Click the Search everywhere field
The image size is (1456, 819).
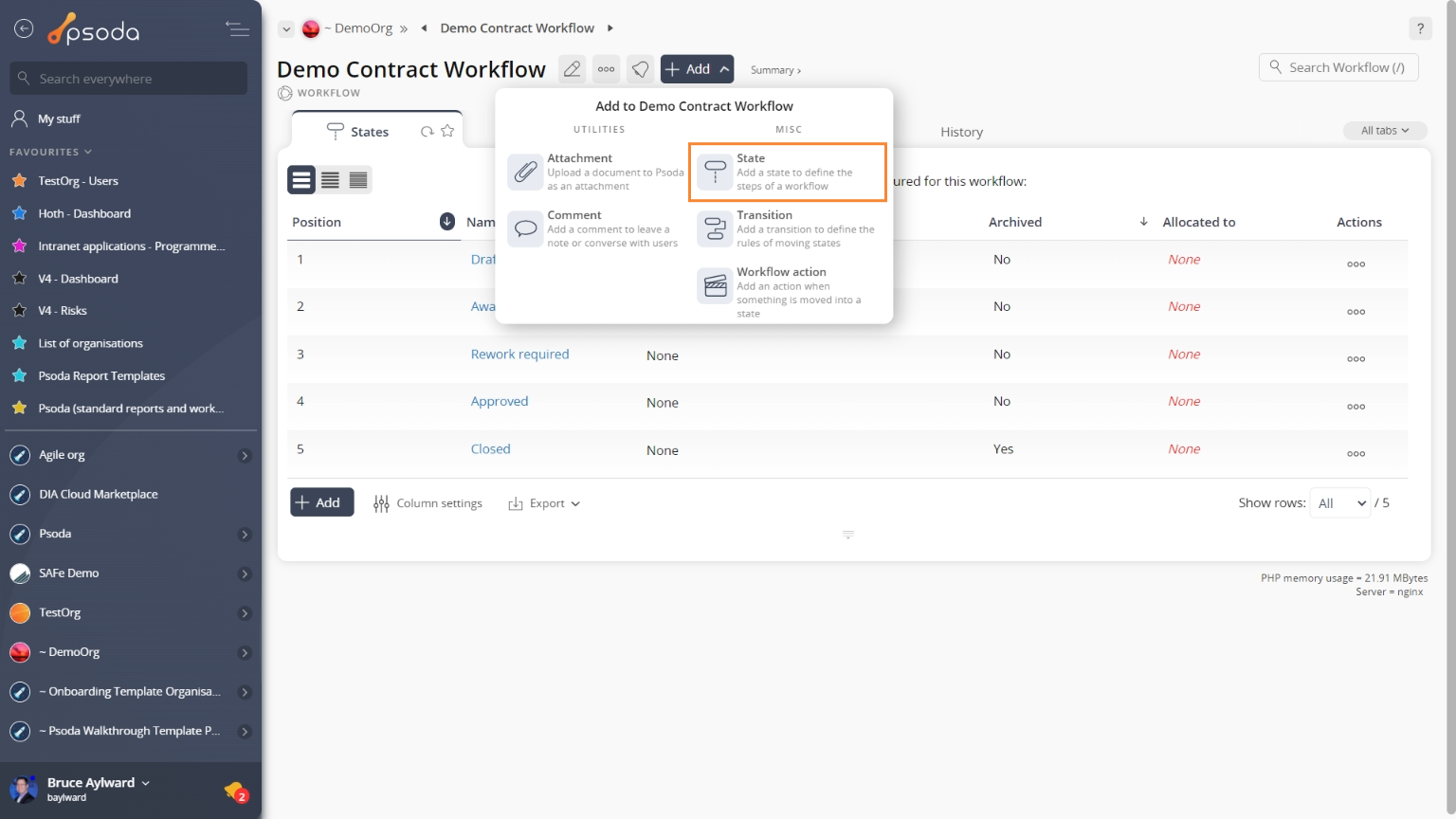129,79
